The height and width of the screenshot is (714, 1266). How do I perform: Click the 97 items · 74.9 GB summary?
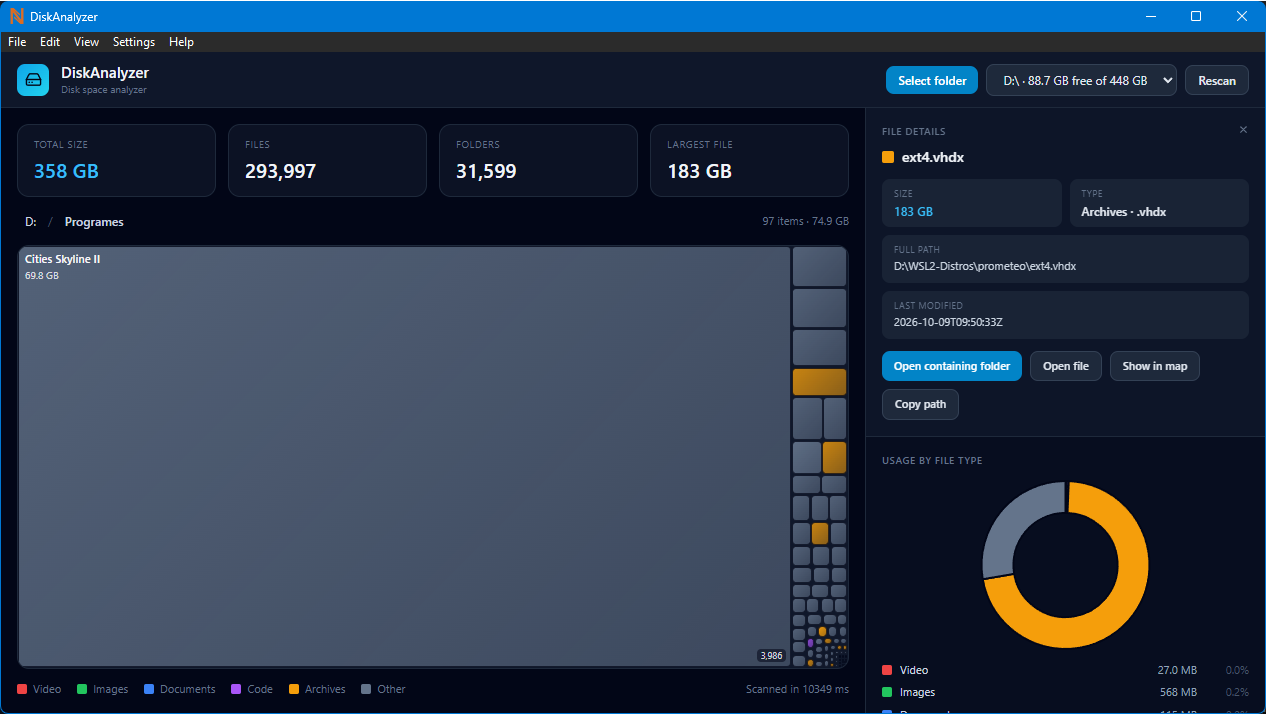click(805, 222)
